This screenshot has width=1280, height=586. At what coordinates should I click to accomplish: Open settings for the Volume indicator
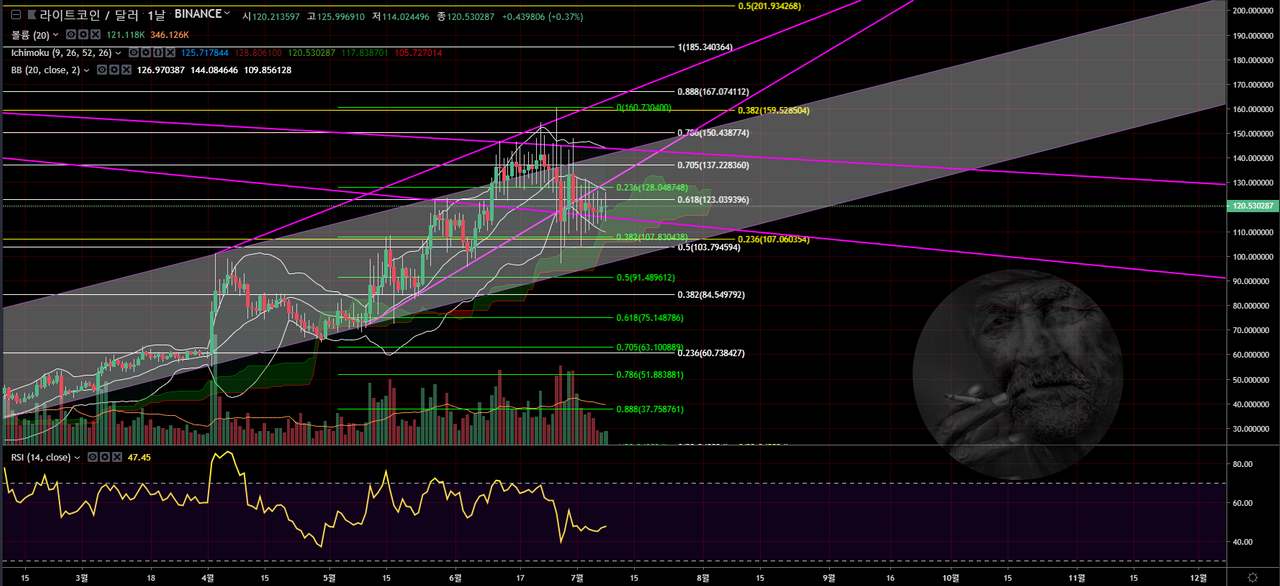point(83,35)
